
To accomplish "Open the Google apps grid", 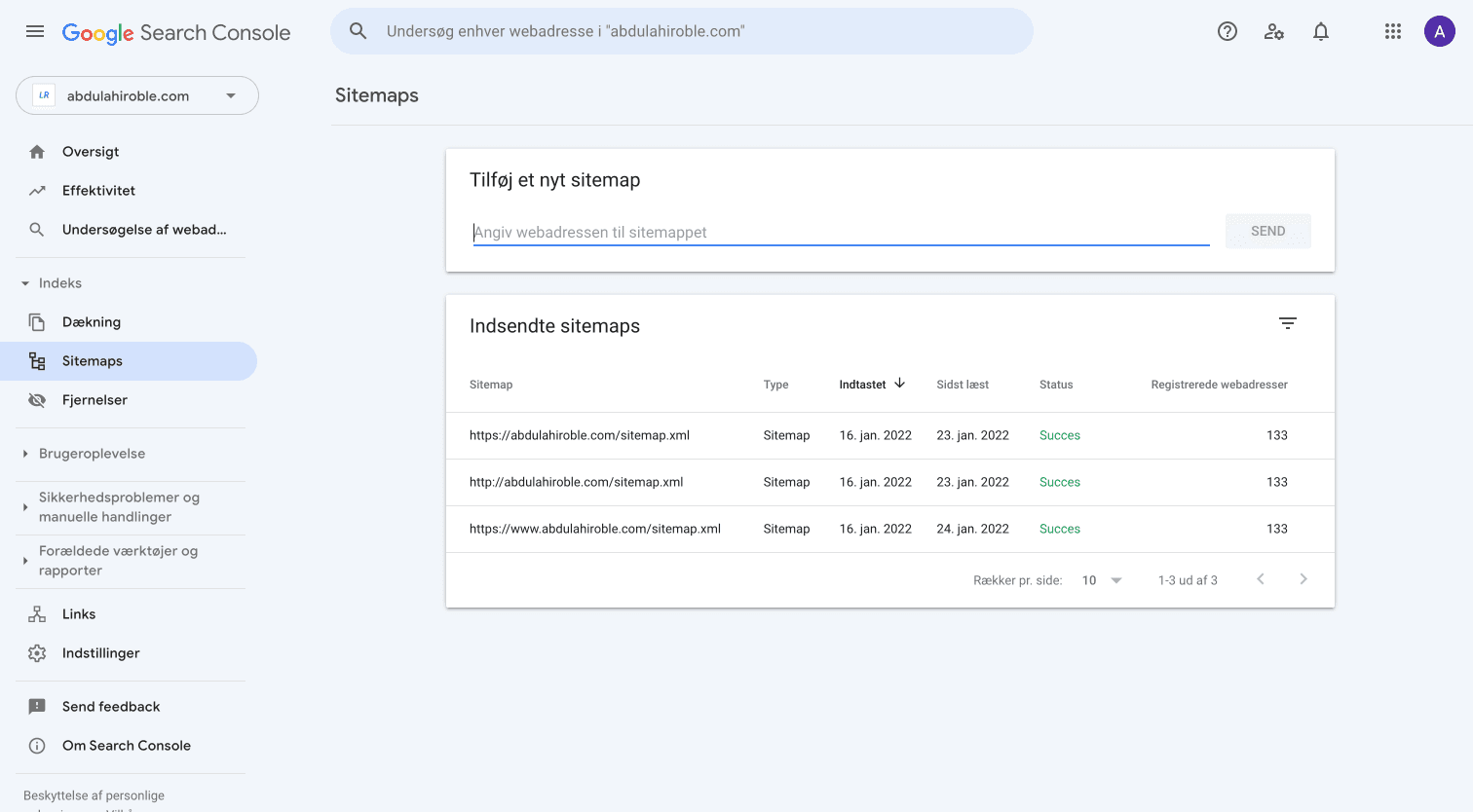I will [1393, 31].
